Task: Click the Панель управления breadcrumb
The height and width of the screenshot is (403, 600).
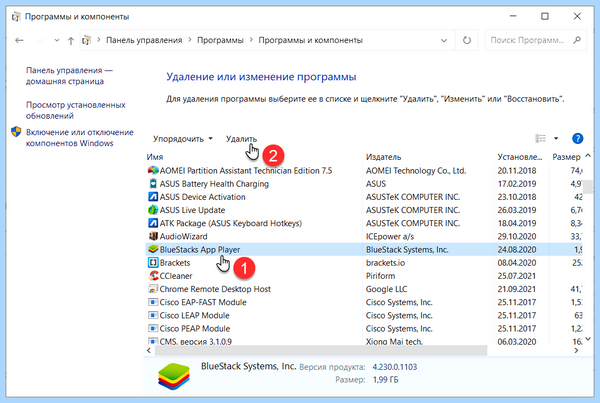Action: point(144,40)
